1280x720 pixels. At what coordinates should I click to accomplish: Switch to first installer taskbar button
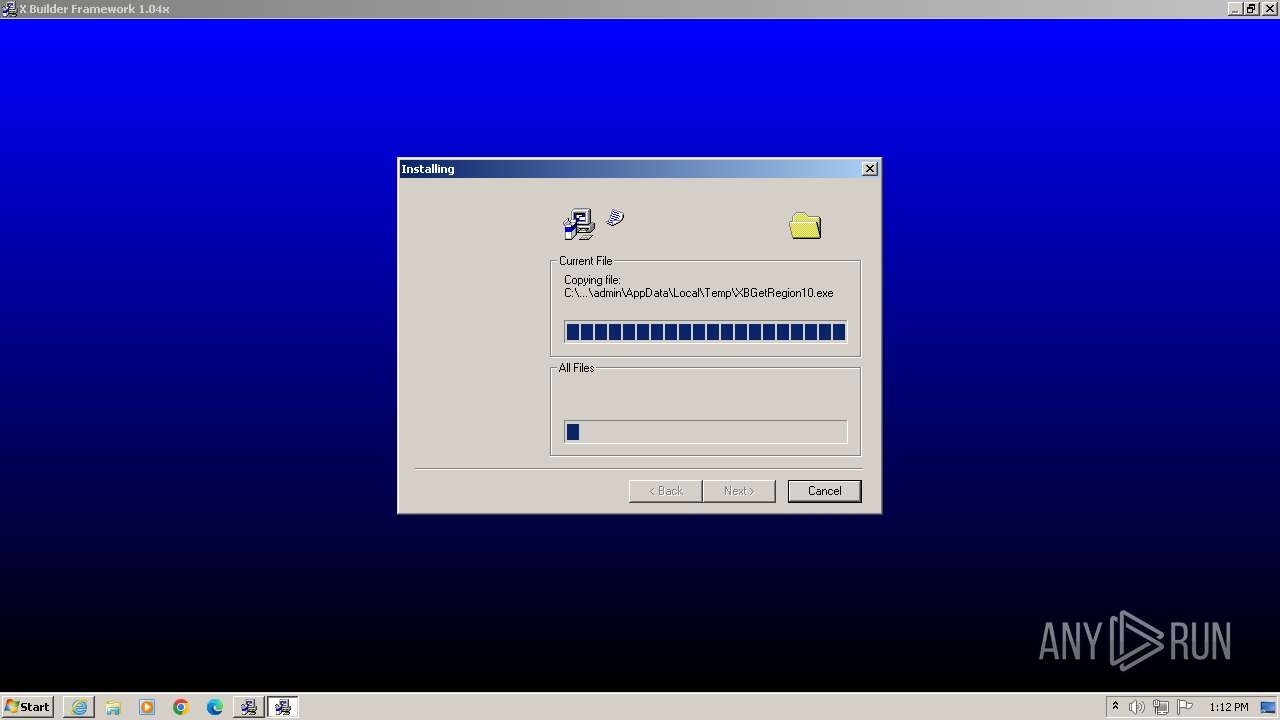click(x=248, y=707)
